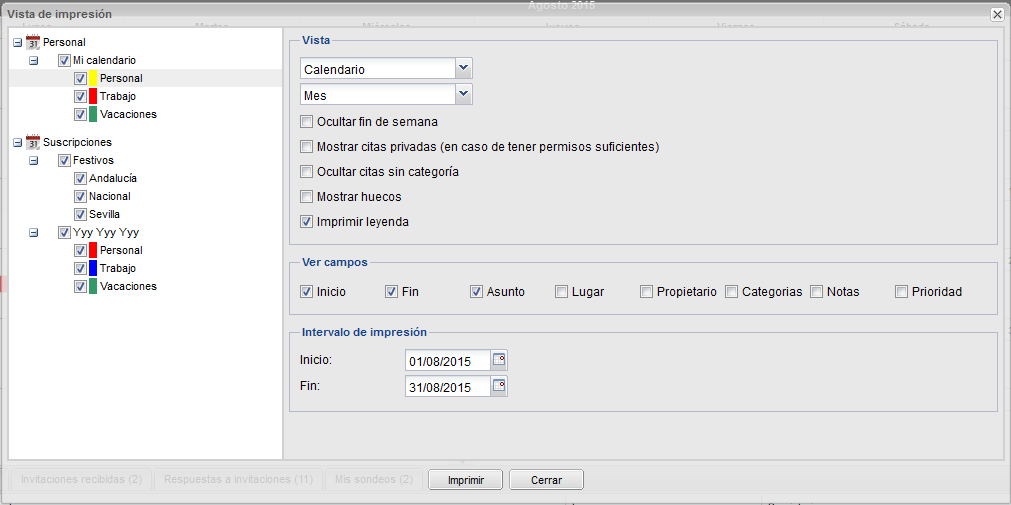Click green Vacaciones swatch under Yyy Yyy Yyy
Screen dimensions: 1011x505
[93, 286]
